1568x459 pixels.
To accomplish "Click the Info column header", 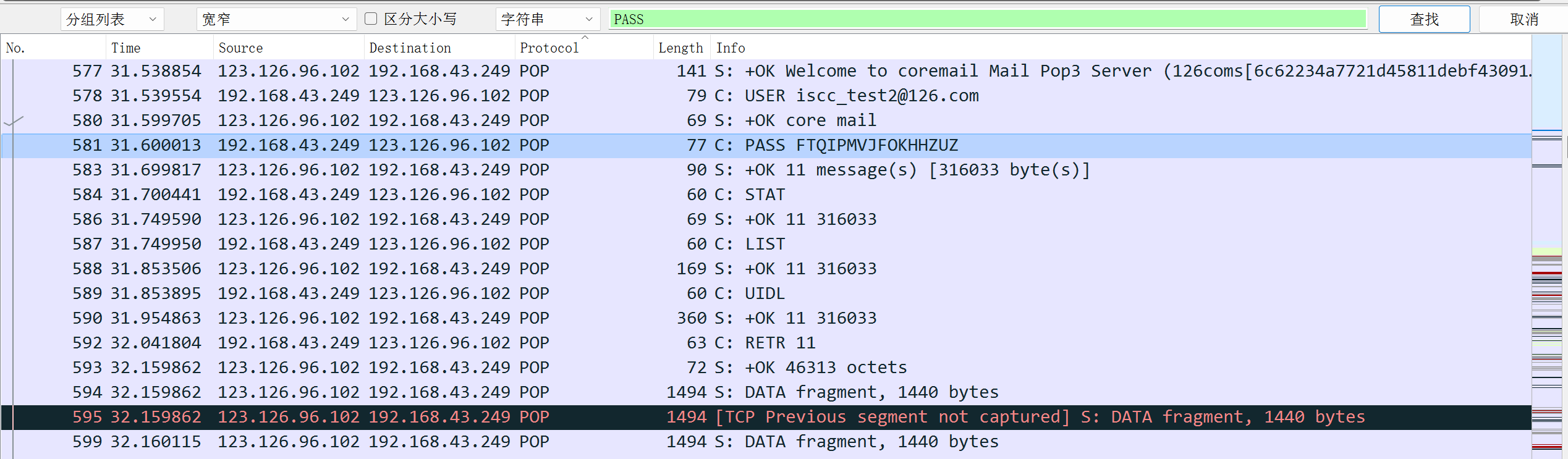I will pyautogui.click(x=1121, y=48).
